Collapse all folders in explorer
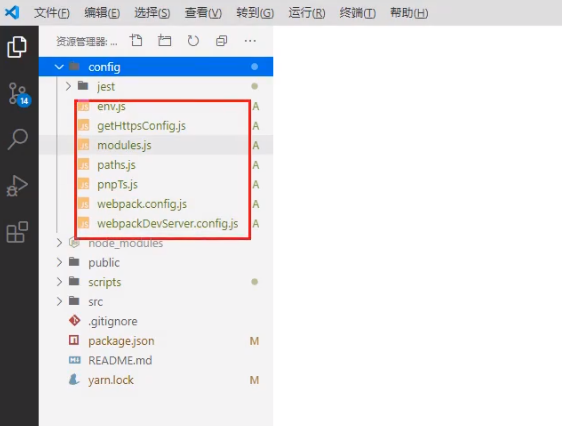The image size is (562, 426). point(222,40)
